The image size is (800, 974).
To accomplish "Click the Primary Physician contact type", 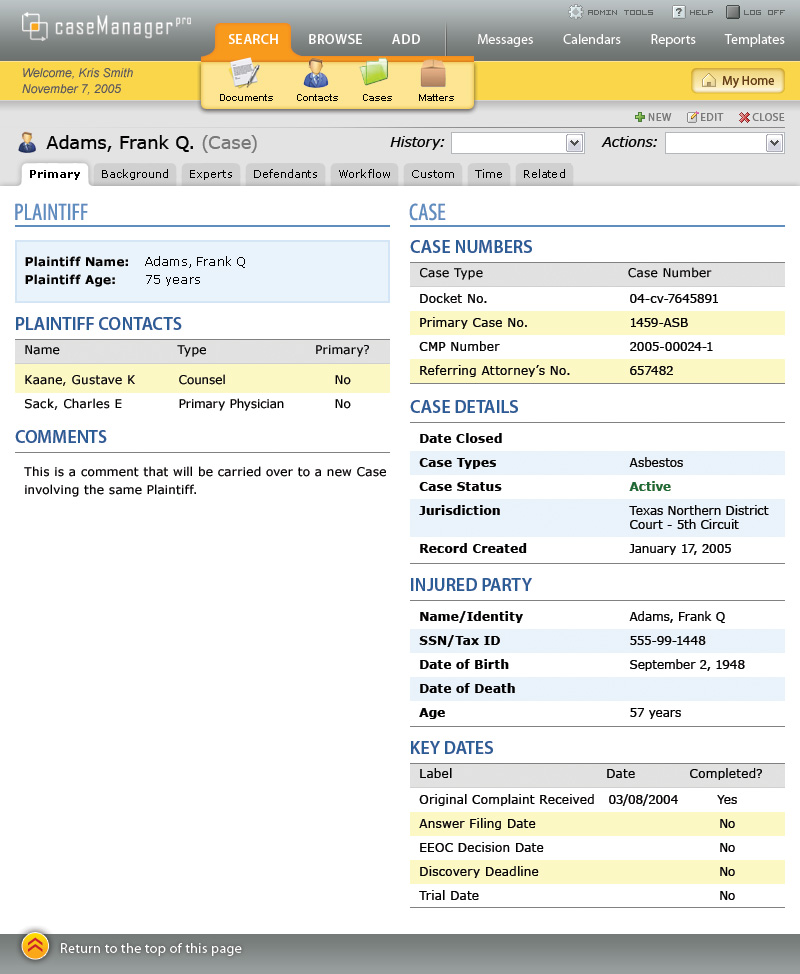I will coord(231,404).
